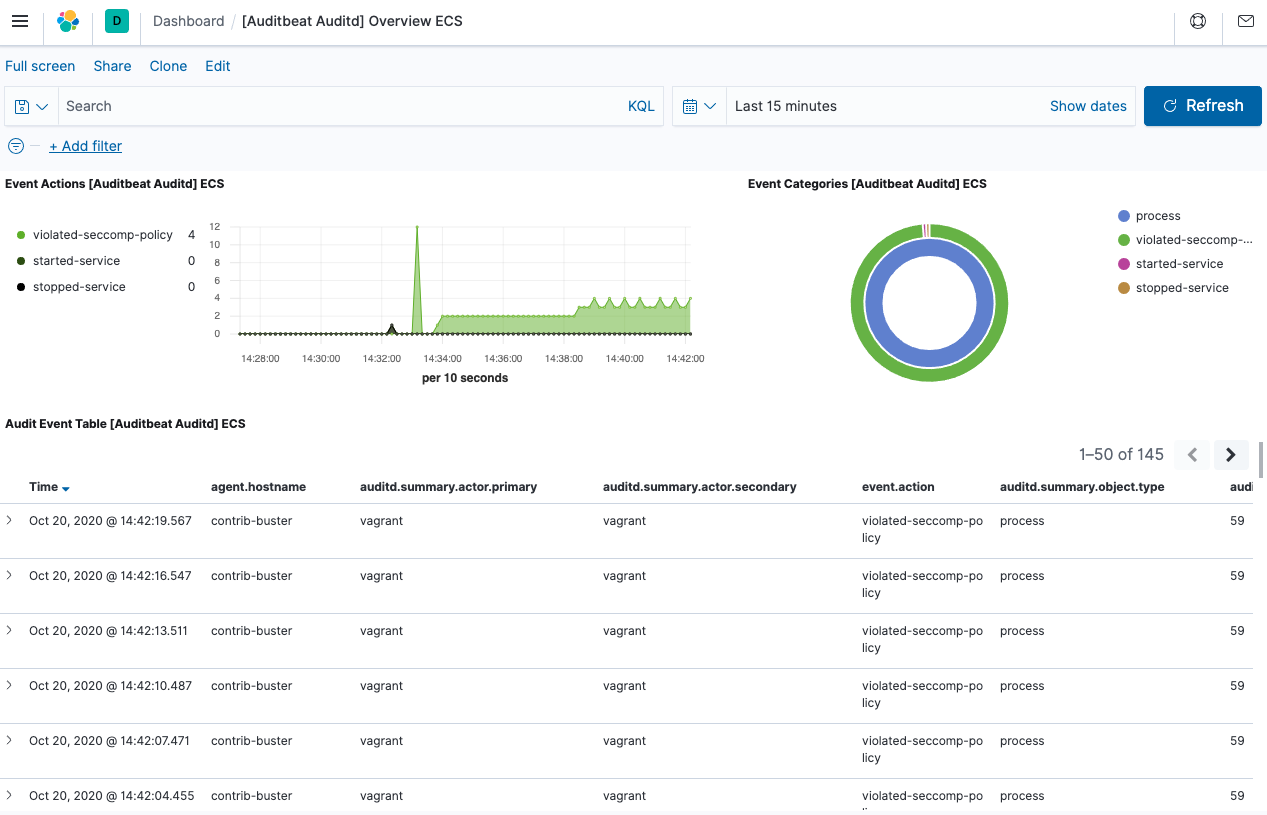Open "+ Add filter"
The height and width of the screenshot is (815, 1267).
point(85,145)
